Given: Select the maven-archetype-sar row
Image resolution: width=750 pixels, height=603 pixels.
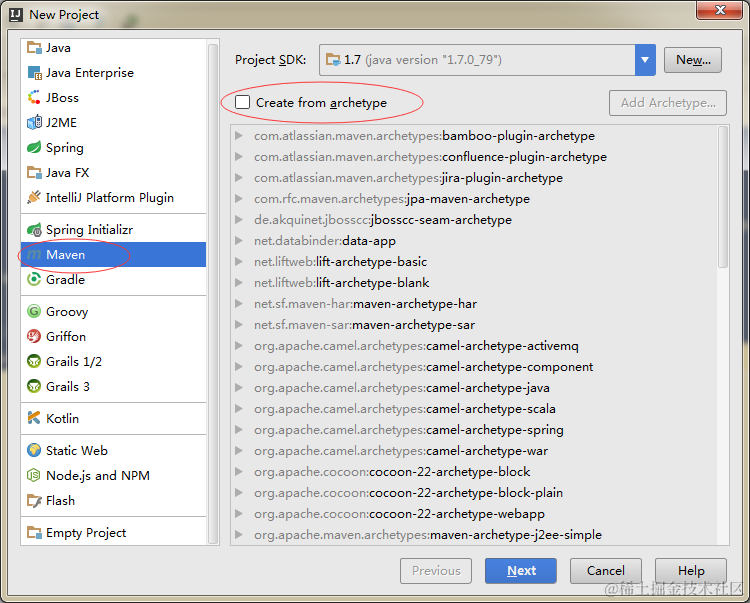Looking at the screenshot, I should [x=474, y=325].
